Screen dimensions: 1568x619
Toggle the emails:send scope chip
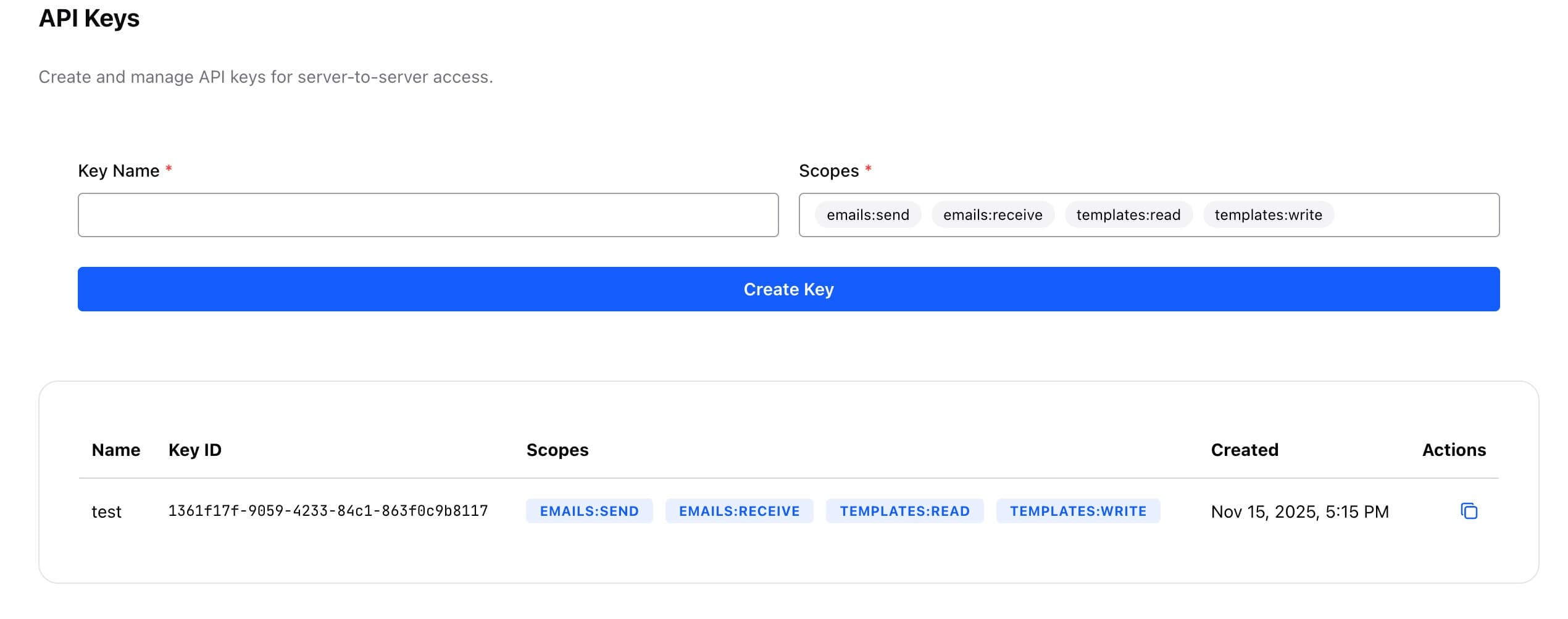click(x=867, y=214)
